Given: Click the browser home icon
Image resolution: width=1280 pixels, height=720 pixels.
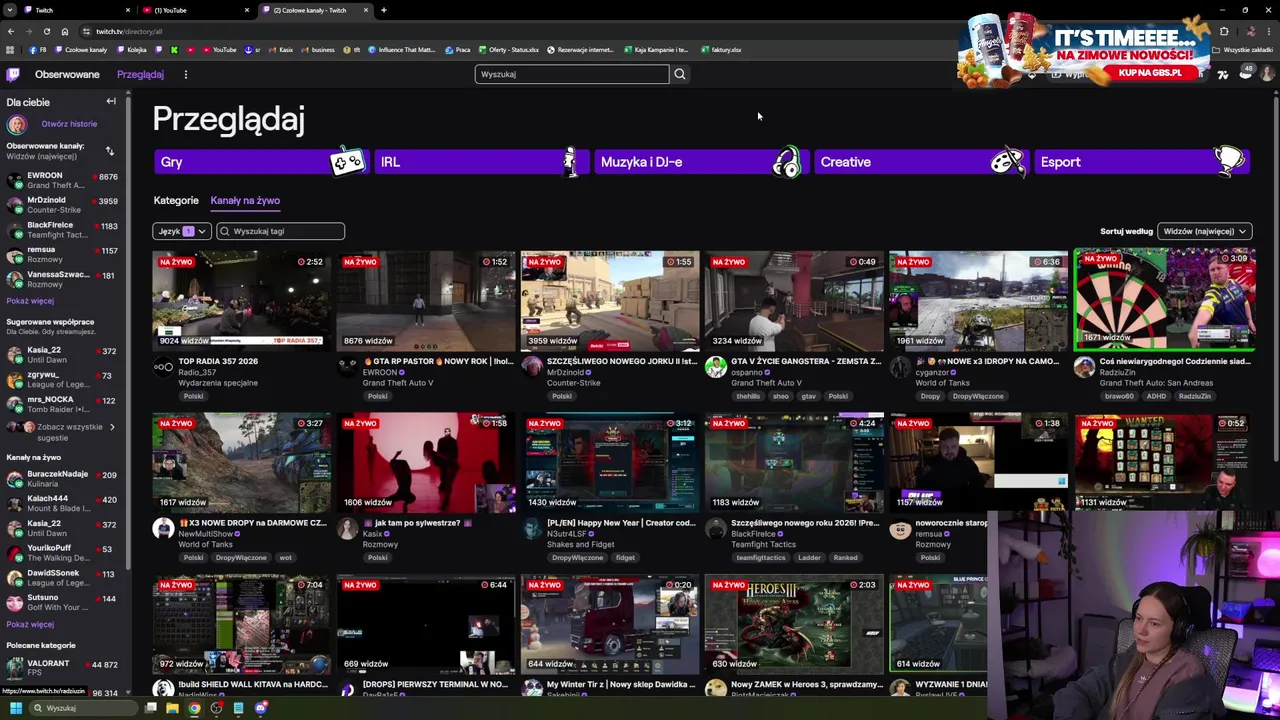Looking at the screenshot, I should (65, 31).
